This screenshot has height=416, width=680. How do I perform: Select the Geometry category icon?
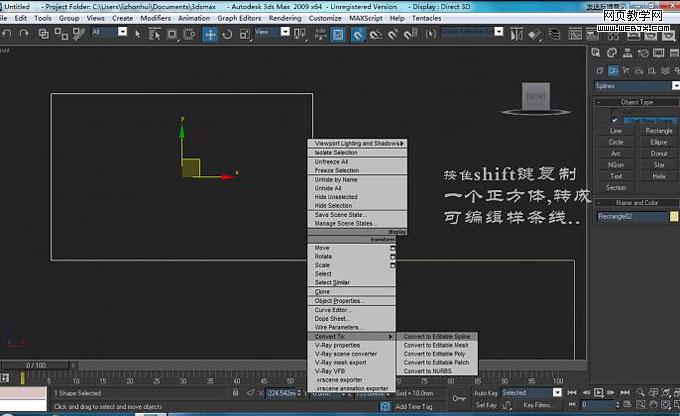(600, 70)
